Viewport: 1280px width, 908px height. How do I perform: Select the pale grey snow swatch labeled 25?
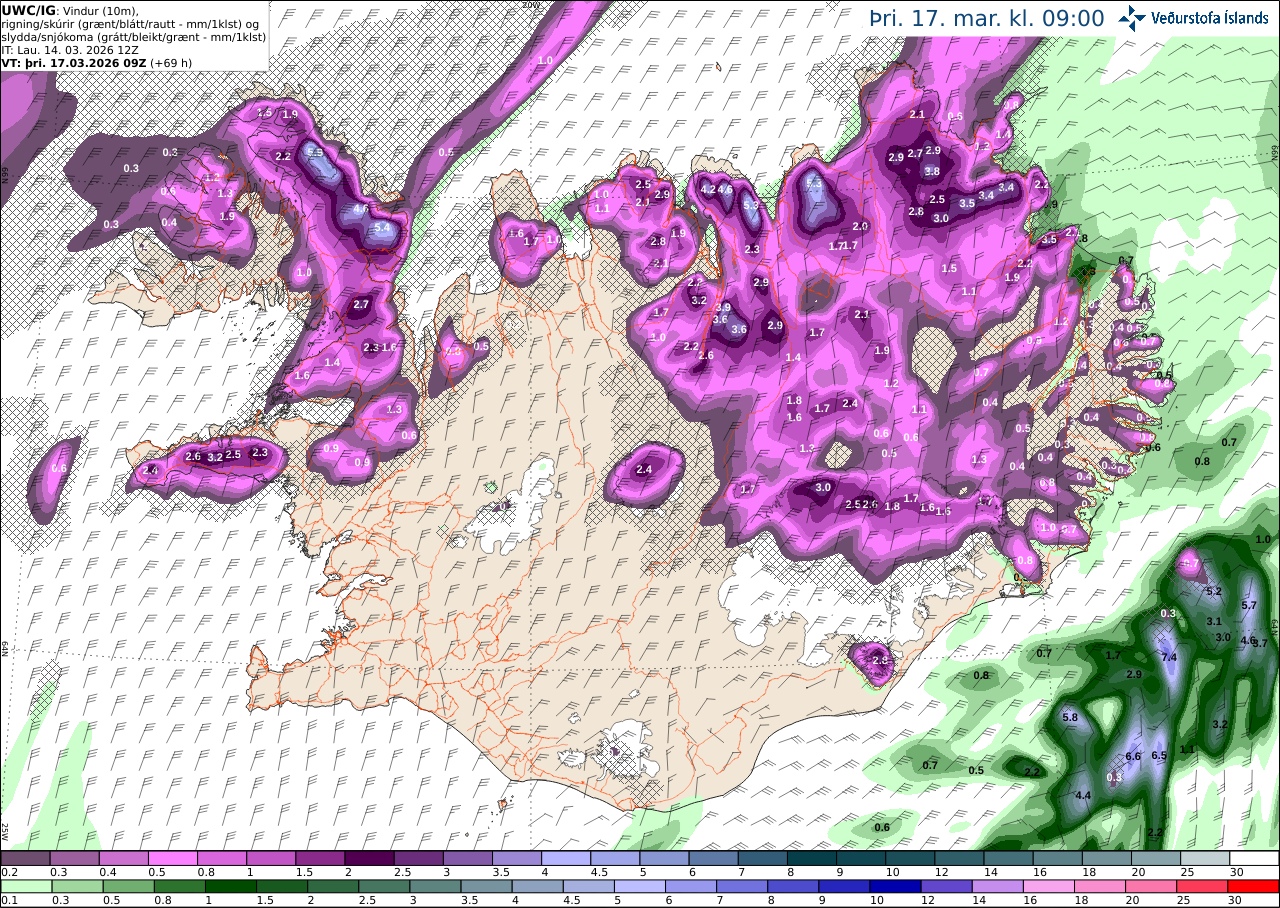coord(1206,858)
